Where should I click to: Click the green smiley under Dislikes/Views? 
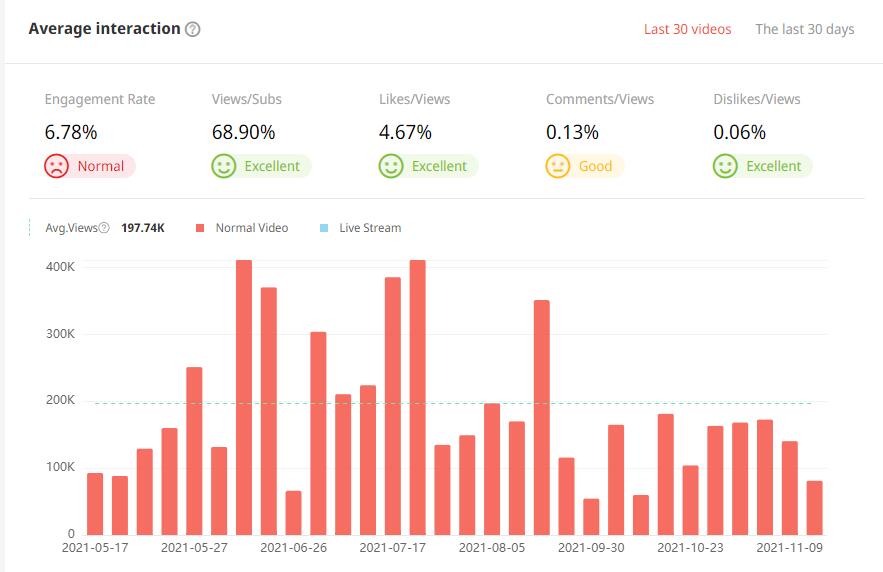pos(724,166)
